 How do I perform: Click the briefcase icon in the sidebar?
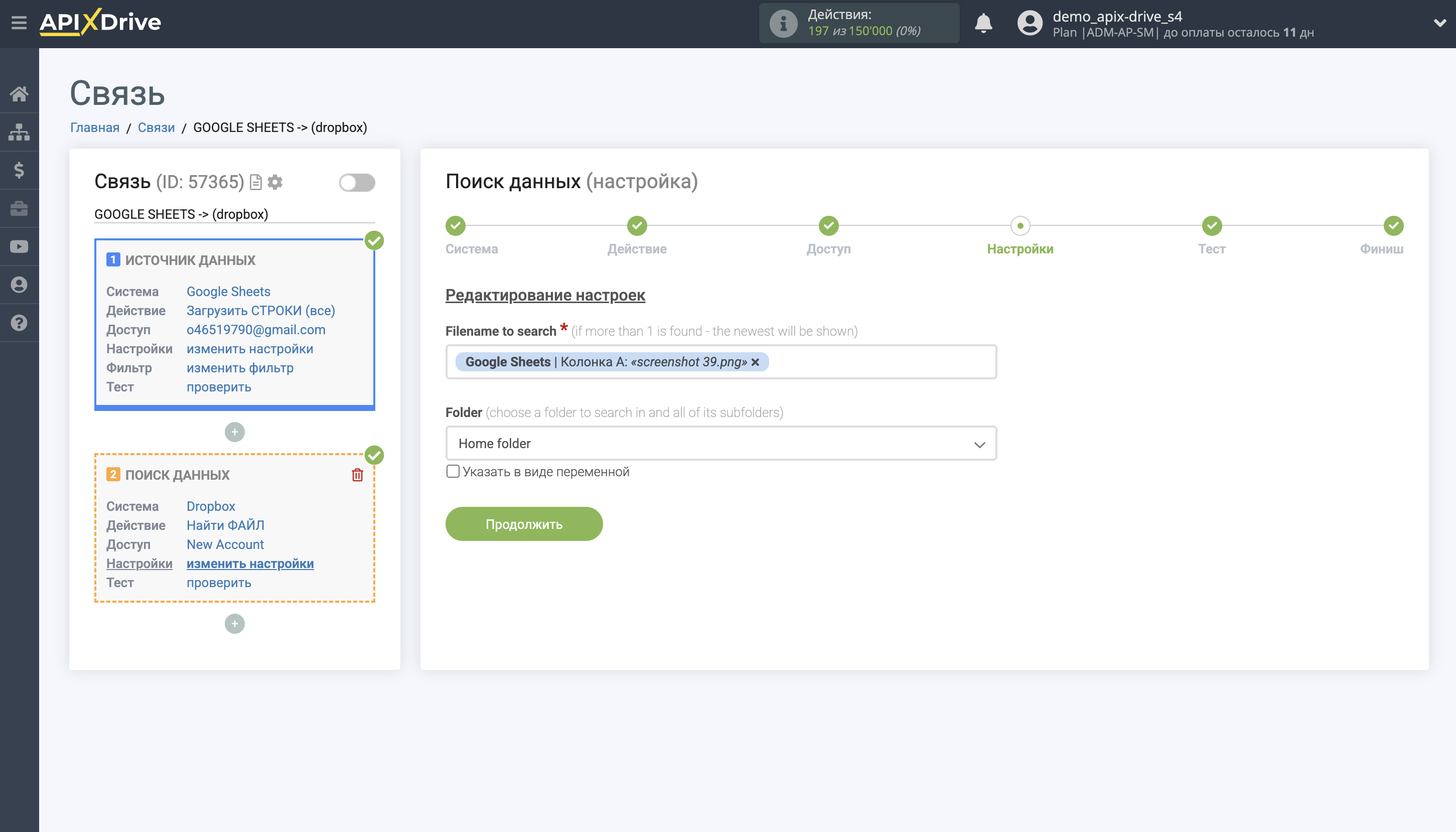click(19, 208)
